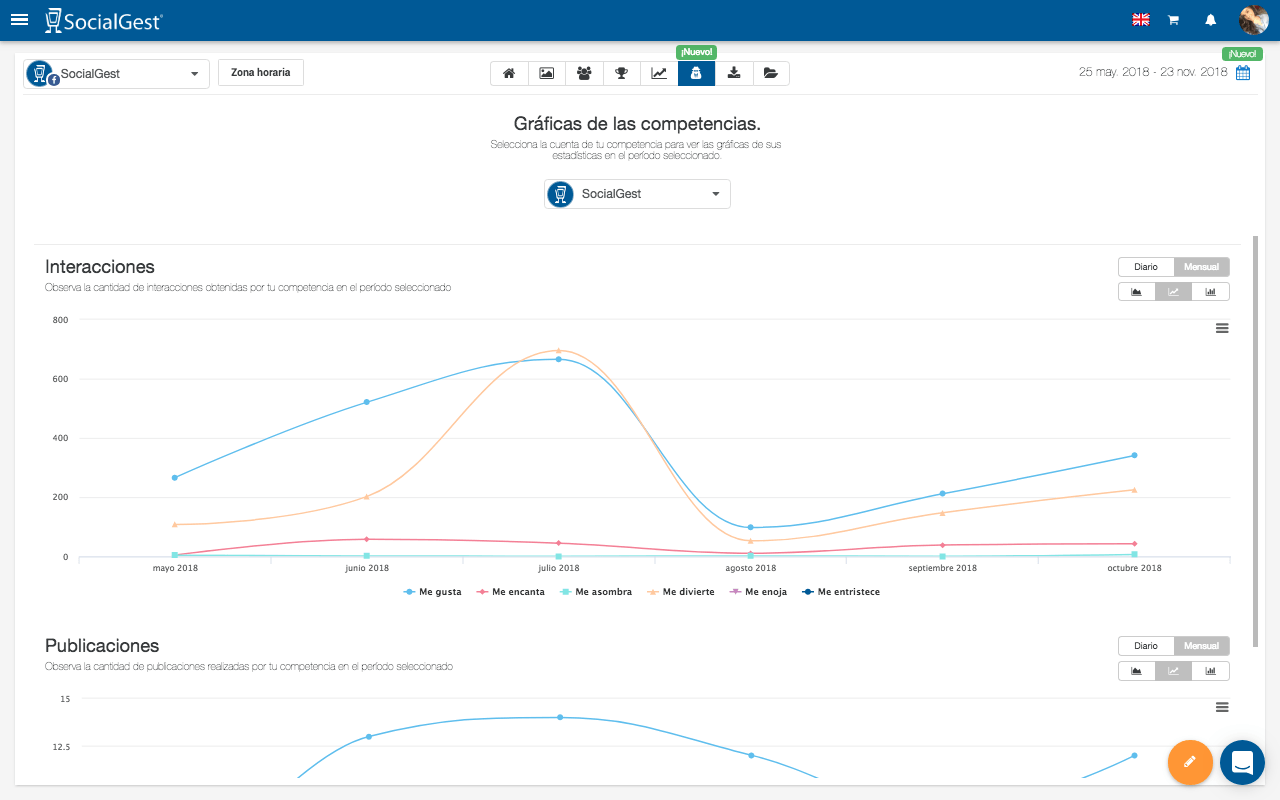
Task: Open notifications bell
Action: (1211, 20)
